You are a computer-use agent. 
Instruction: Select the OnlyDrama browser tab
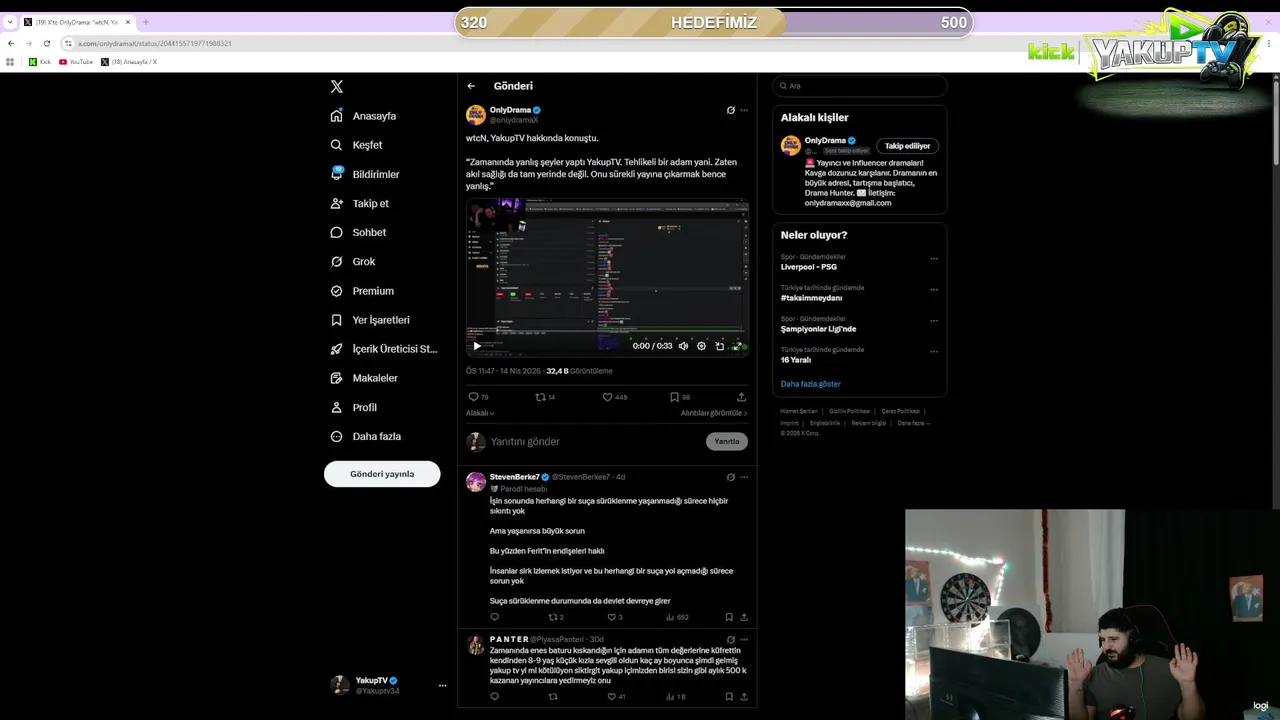click(78, 22)
